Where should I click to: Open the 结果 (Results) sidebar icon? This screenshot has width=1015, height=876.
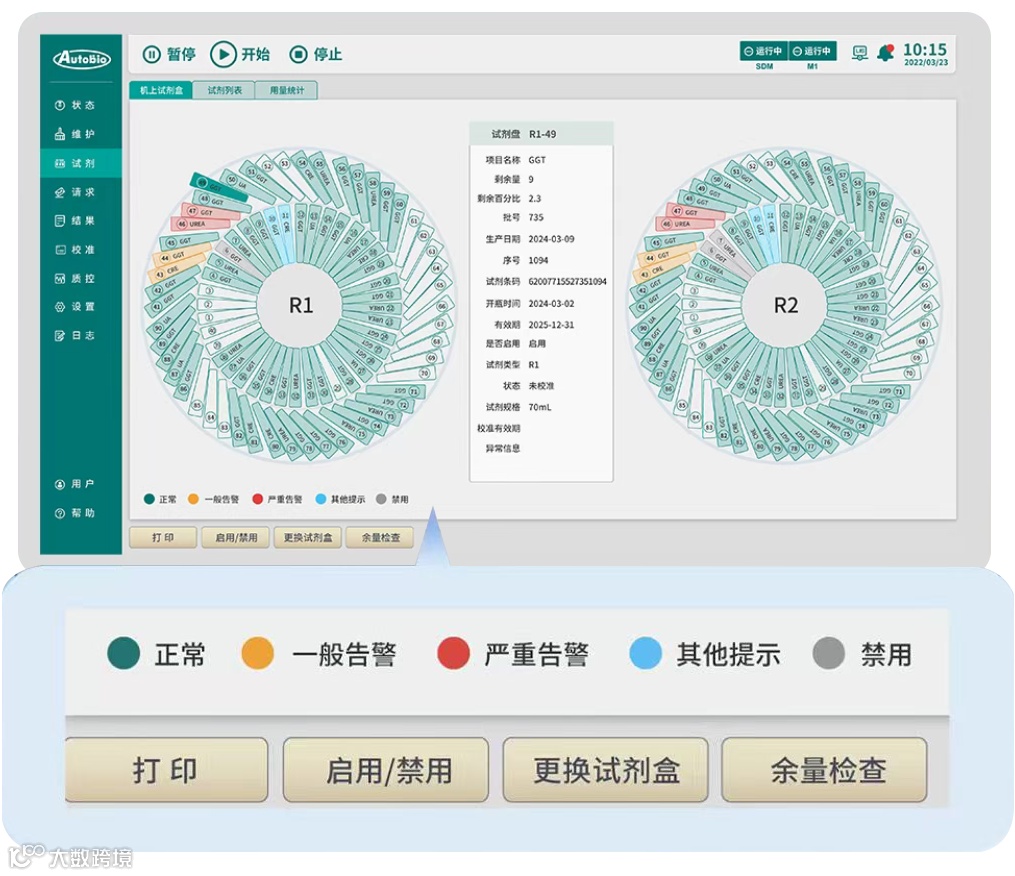pos(58,220)
